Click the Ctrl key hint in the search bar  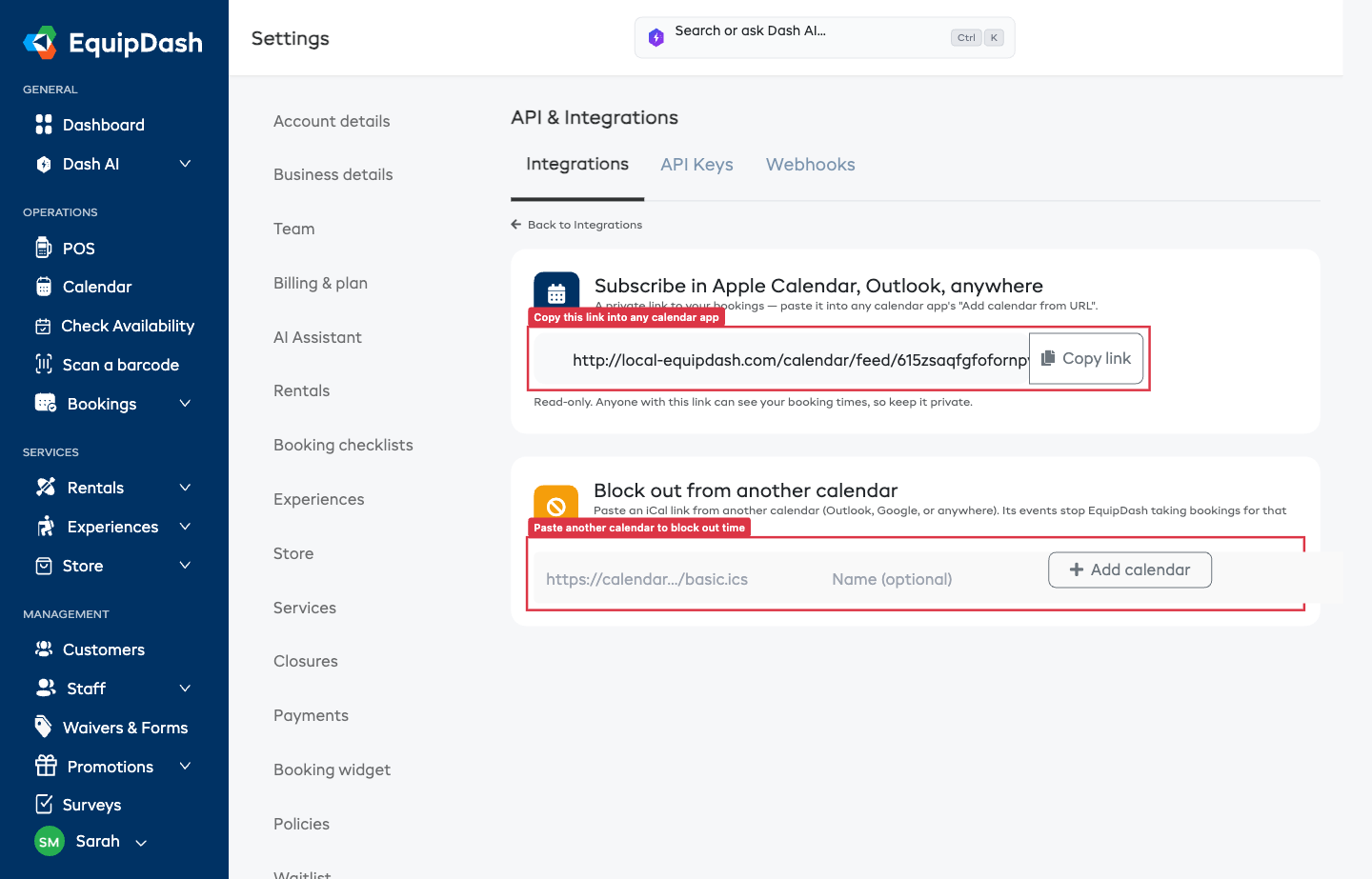pos(966,38)
